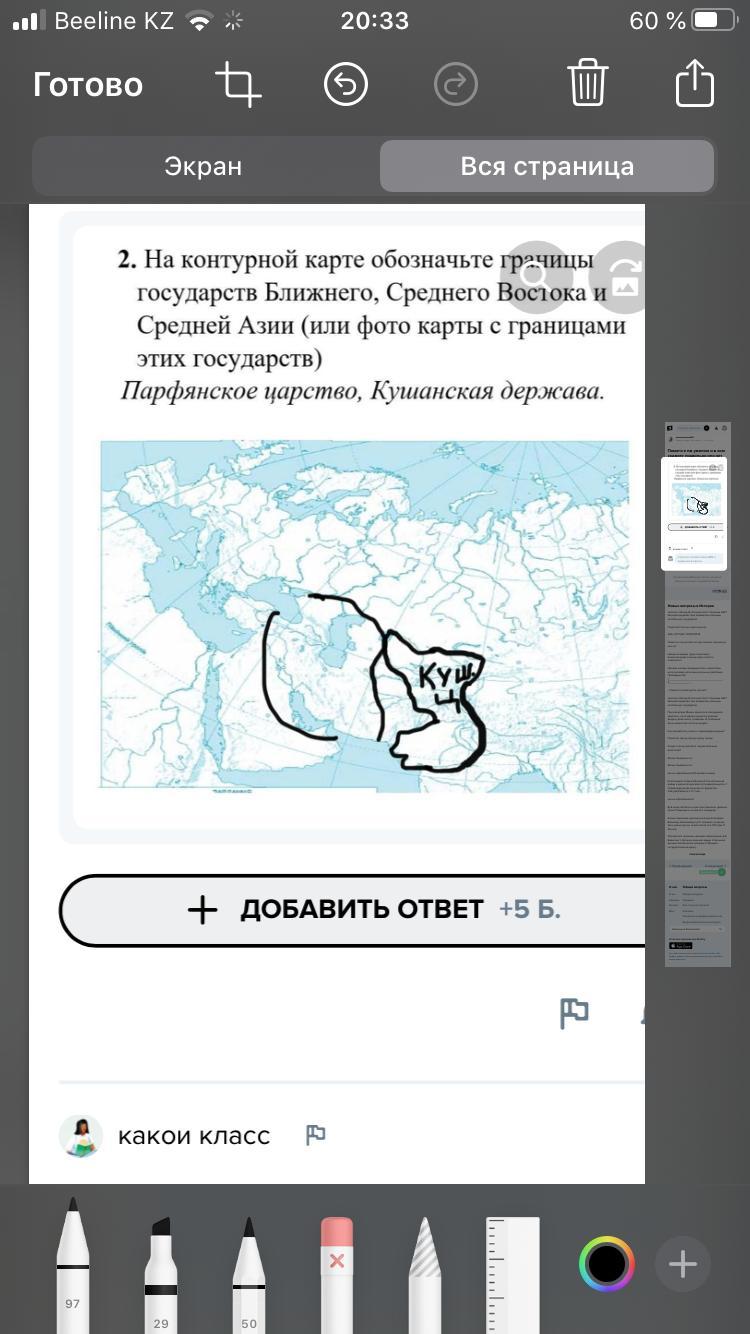
Task: Open the color picker wheel
Action: (x=607, y=1264)
